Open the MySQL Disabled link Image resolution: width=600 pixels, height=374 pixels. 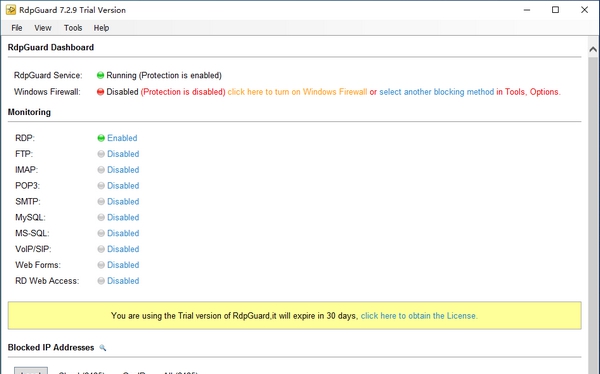tap(123, 217)
